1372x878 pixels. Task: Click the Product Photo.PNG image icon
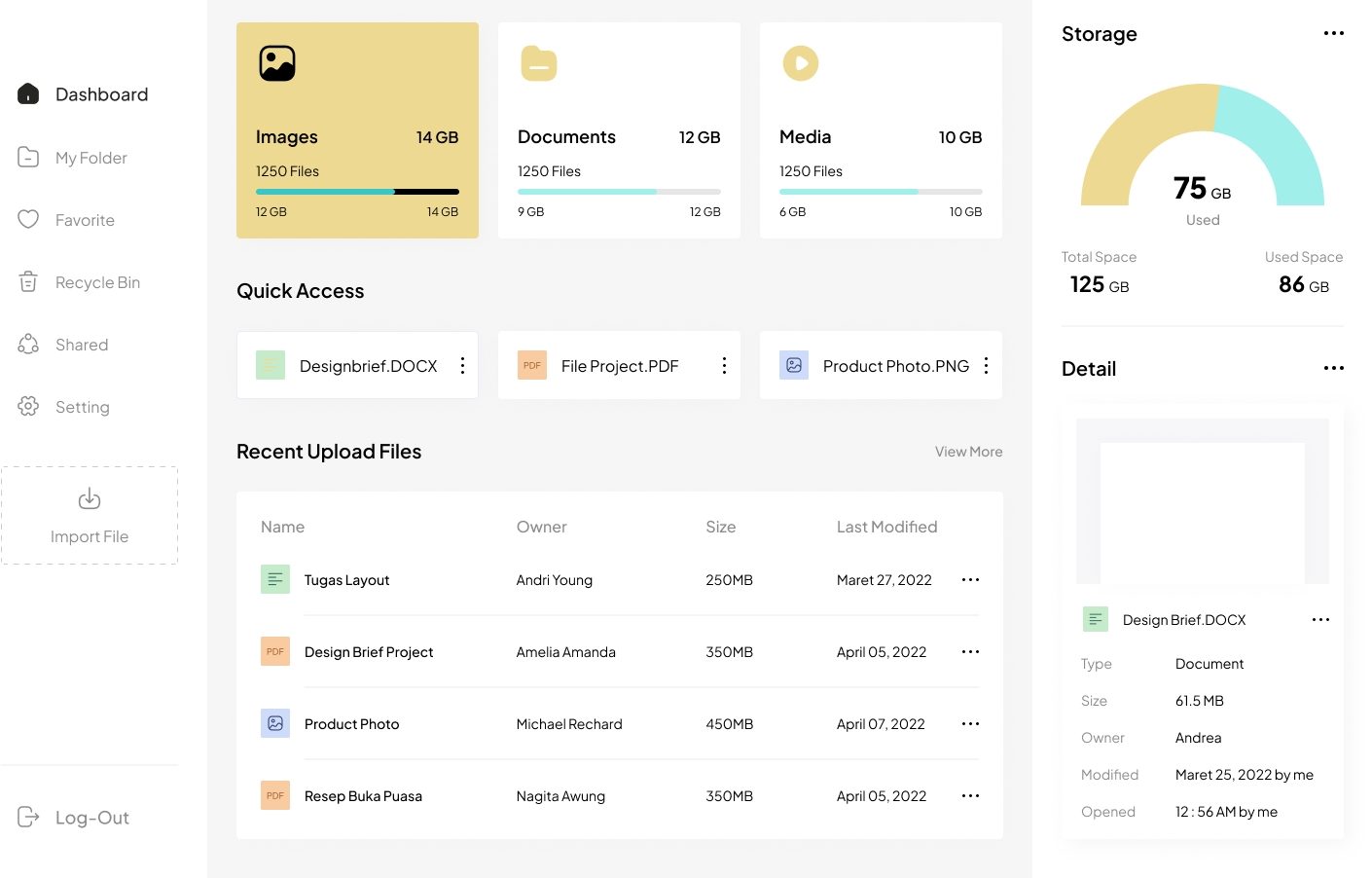pyautogui.click(x=794, y=365)
